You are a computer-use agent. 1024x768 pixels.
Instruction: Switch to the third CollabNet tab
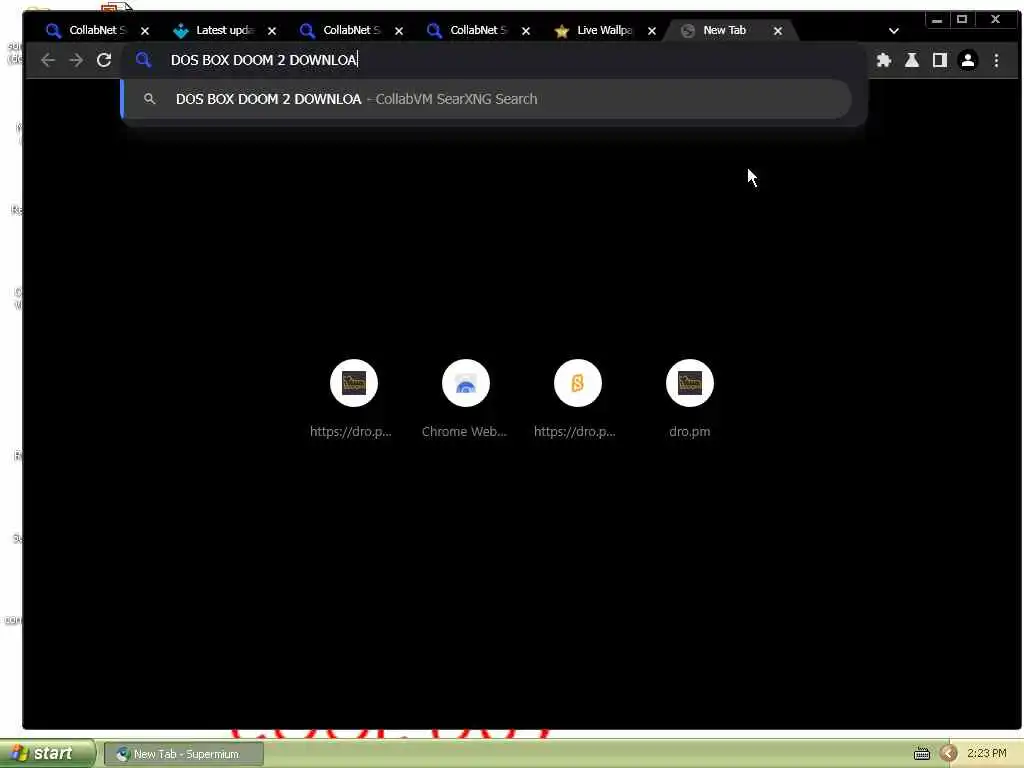click(477, 30)
